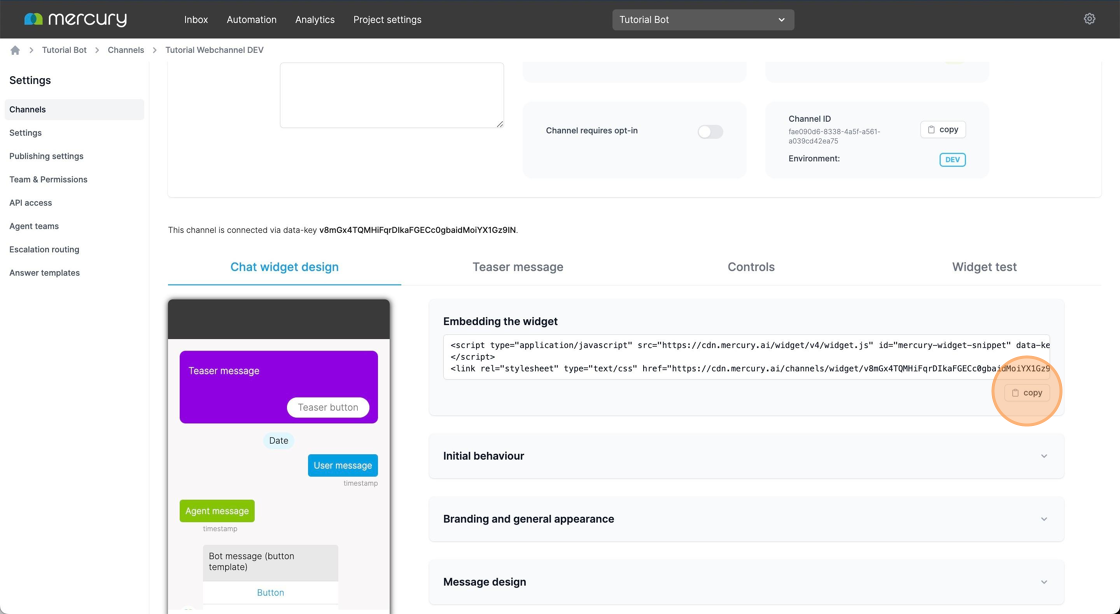Click the green Agent message bubble
The image size is (1120, 614).
click(x=217, y=510)
